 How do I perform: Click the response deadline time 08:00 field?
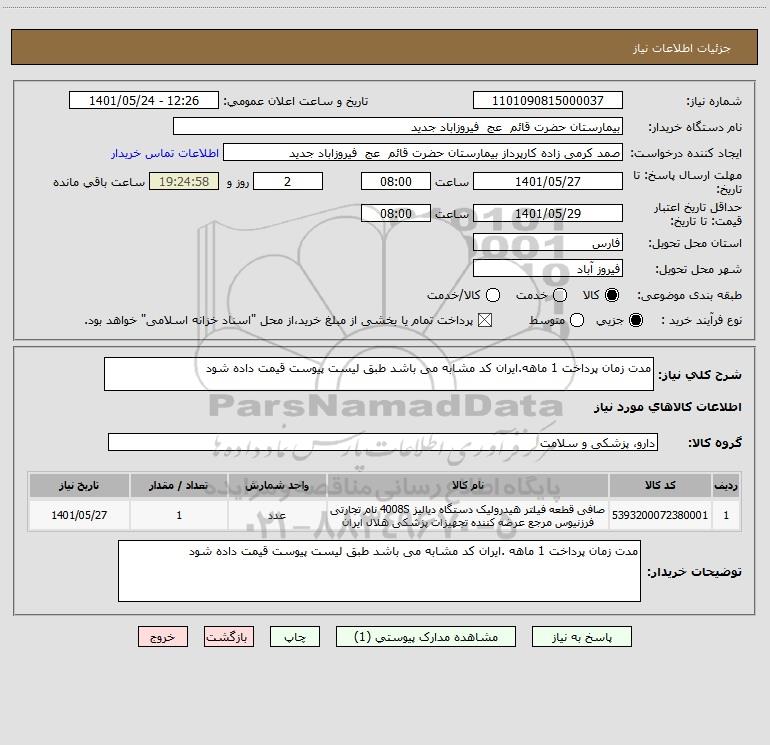click(x=396, y=181)
